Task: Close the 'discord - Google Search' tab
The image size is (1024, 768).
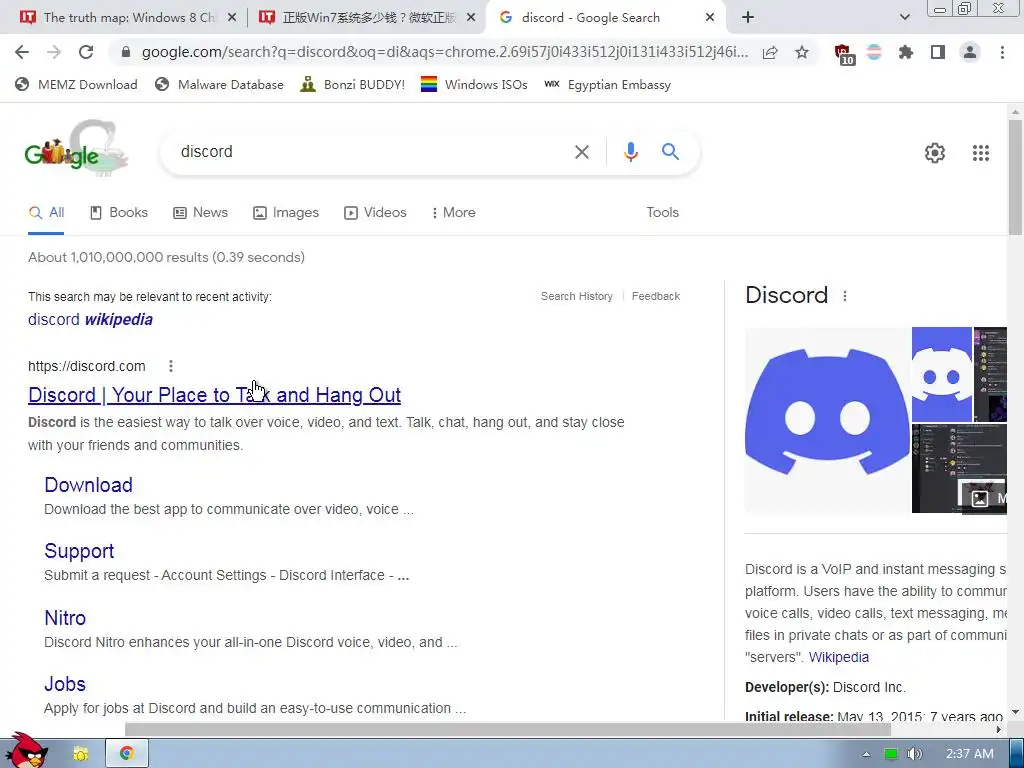Action: click(x=710, y=18)
